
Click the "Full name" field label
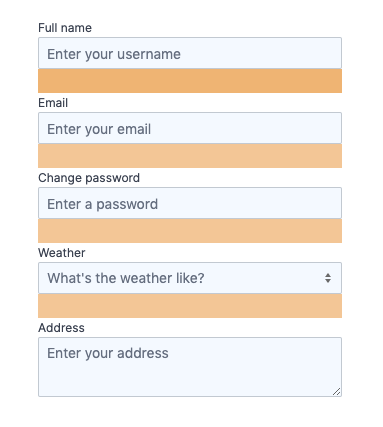(65, 28)
